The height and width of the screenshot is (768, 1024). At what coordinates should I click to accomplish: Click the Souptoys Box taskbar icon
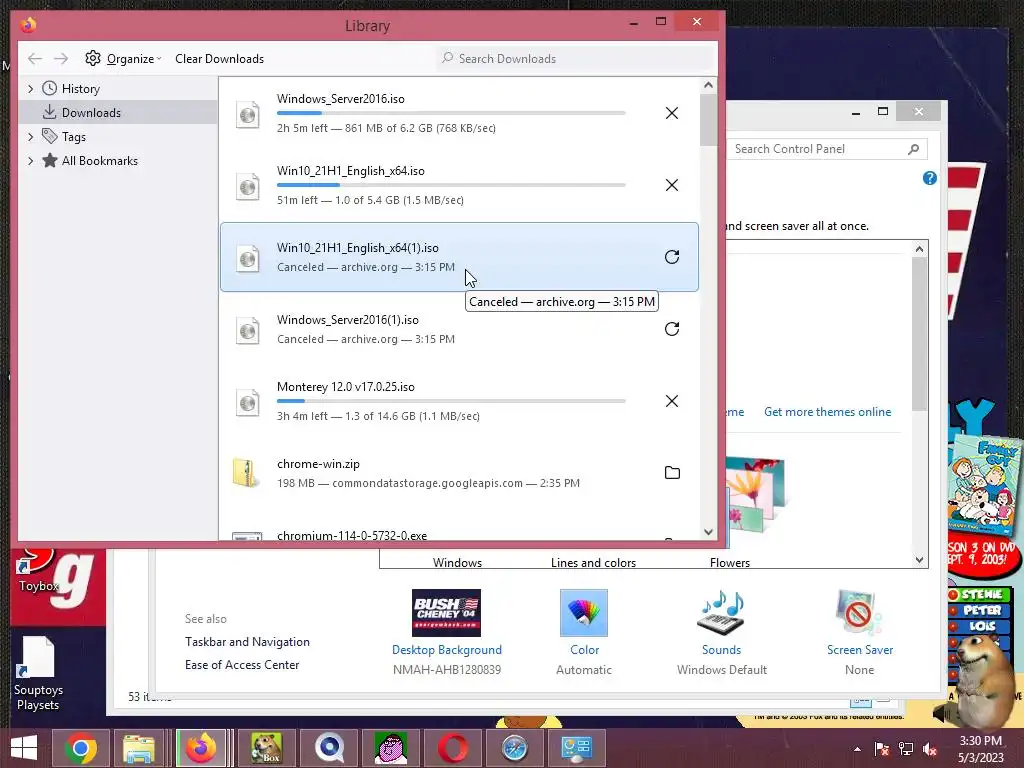click(266, 748)
